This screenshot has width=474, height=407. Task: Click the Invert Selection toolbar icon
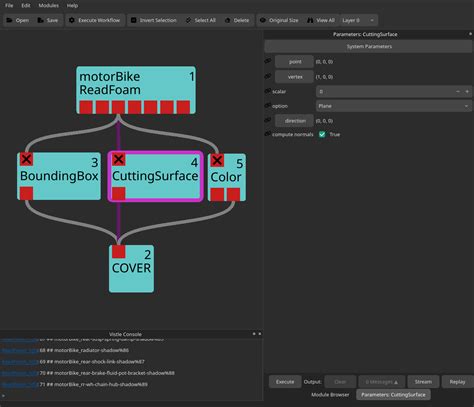click(x=133, y=20)
